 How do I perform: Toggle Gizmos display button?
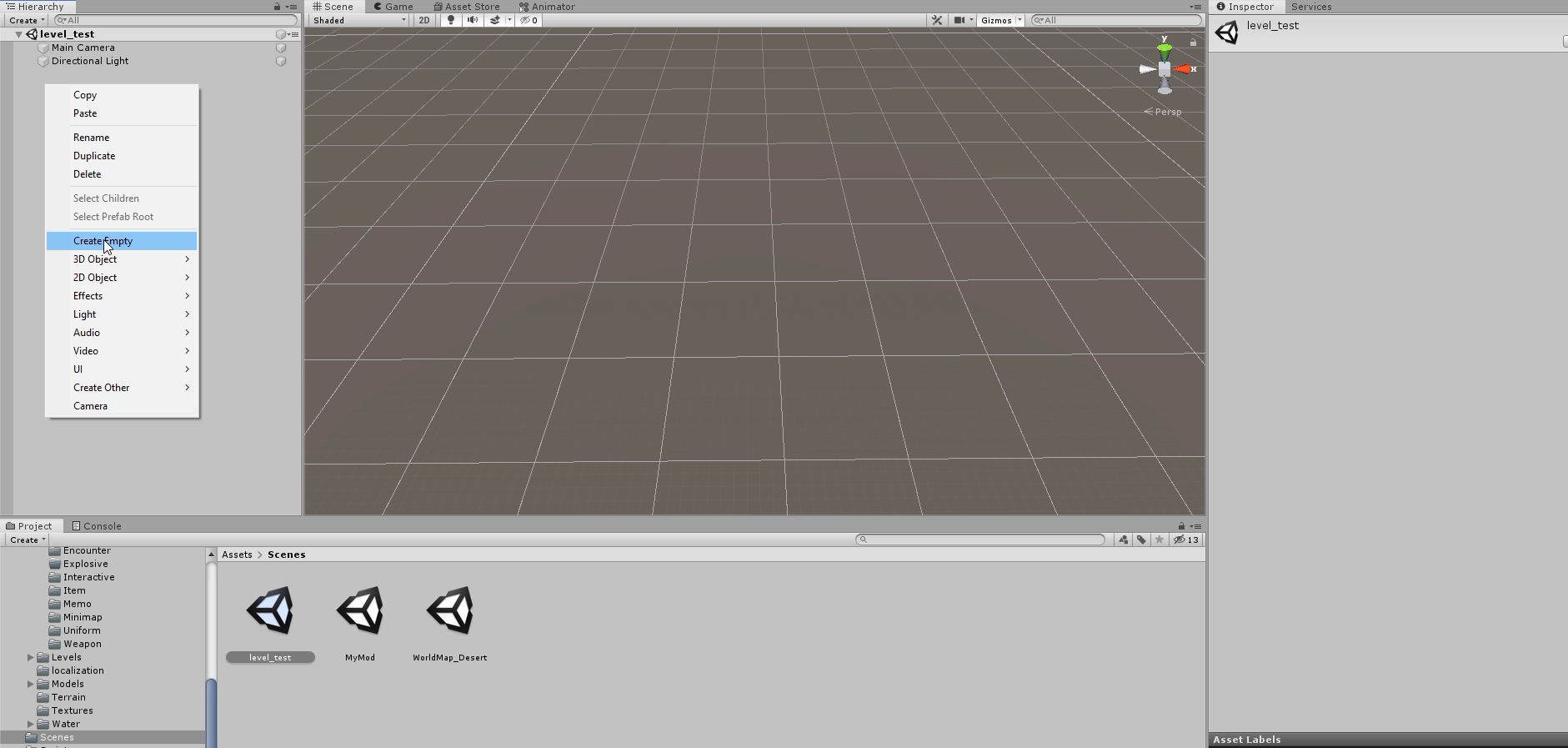[x=996, y=20]
